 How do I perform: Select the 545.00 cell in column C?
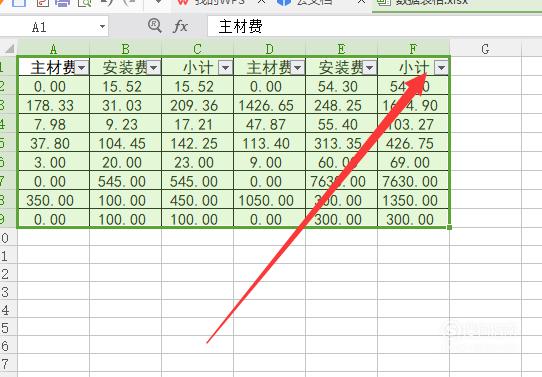pyautogui.click(x=197, y=181)
